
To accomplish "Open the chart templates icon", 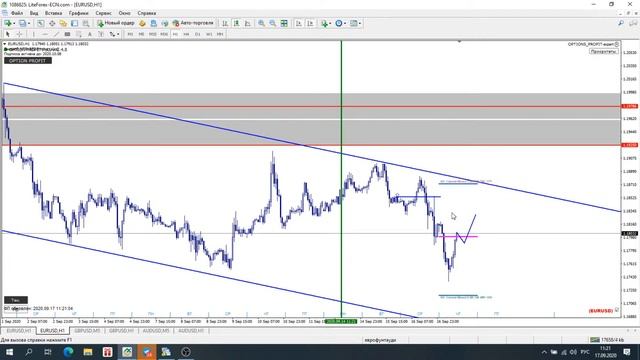I will point(353,23).
